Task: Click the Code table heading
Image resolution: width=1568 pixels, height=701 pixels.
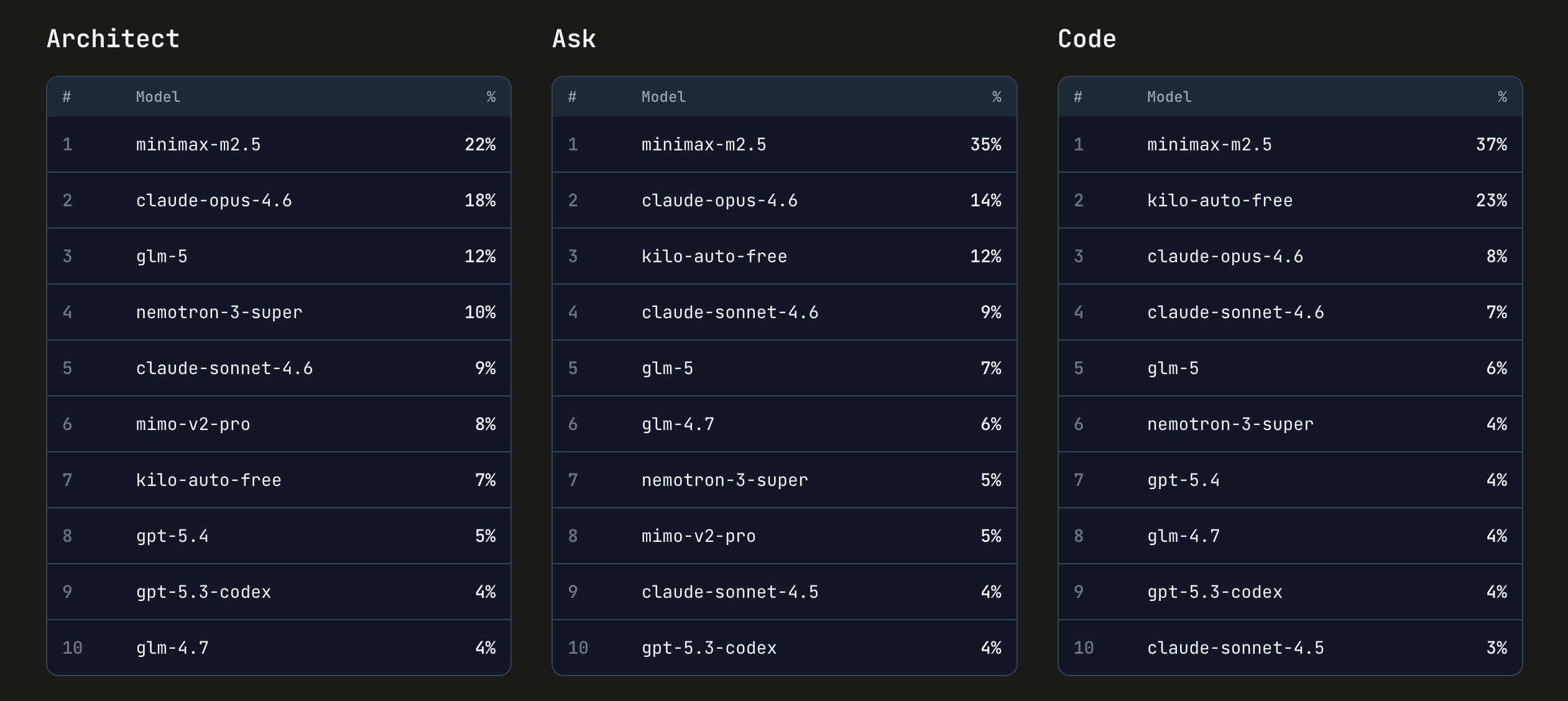Action: click(1087, 39)
